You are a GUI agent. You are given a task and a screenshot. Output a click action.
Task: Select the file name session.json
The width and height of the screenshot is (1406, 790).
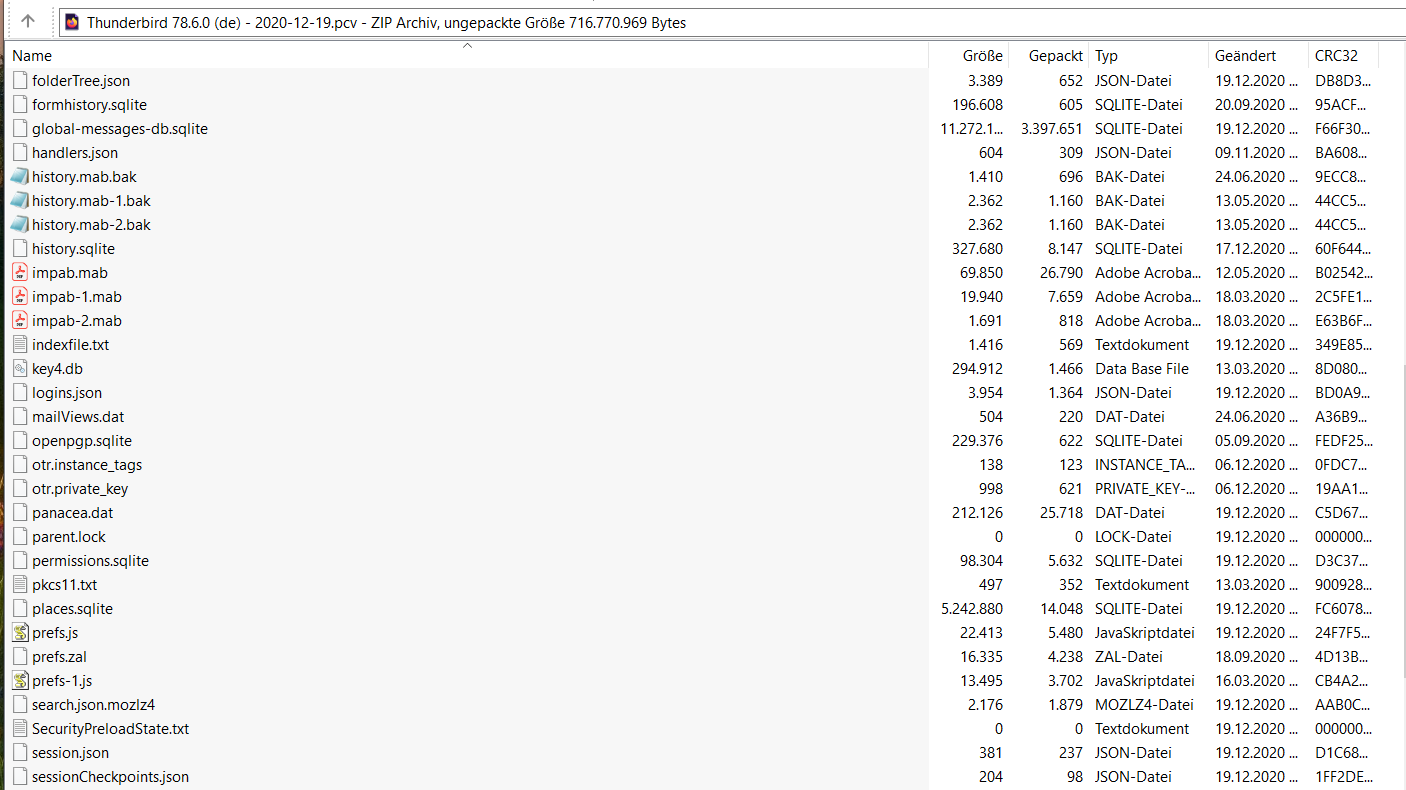[x=70, y=753]
